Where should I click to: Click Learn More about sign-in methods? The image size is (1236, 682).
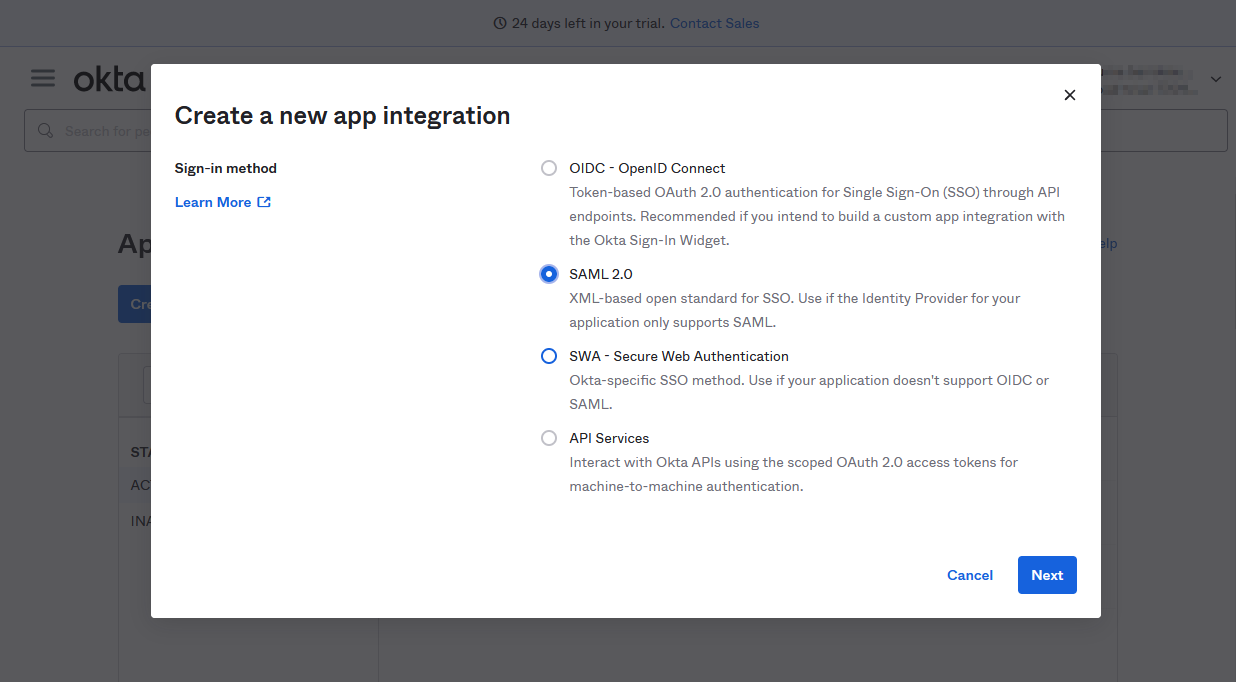(213, 201)
